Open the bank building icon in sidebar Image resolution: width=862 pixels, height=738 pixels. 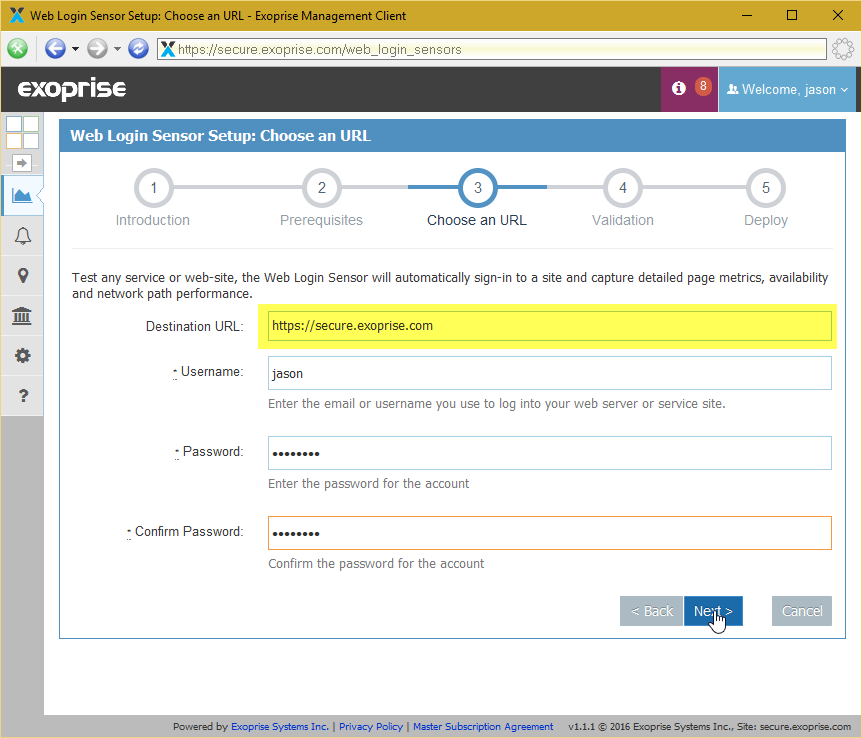tap(22, 316)
